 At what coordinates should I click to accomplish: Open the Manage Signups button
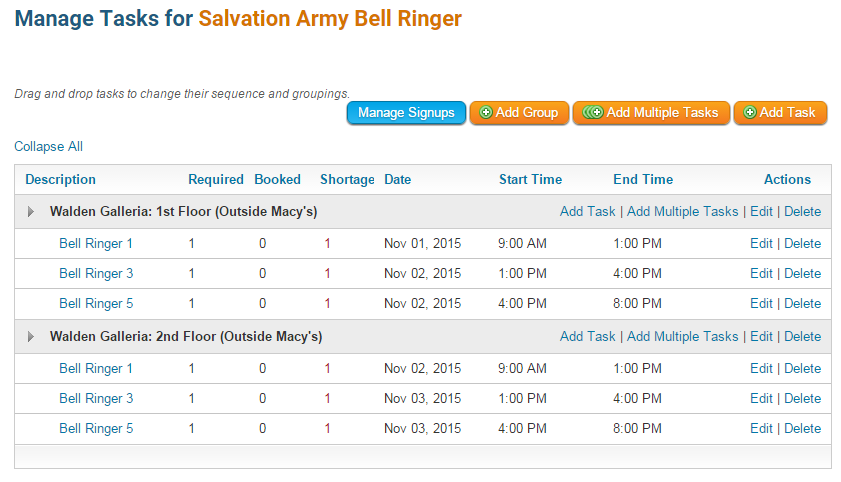[406, 113]
